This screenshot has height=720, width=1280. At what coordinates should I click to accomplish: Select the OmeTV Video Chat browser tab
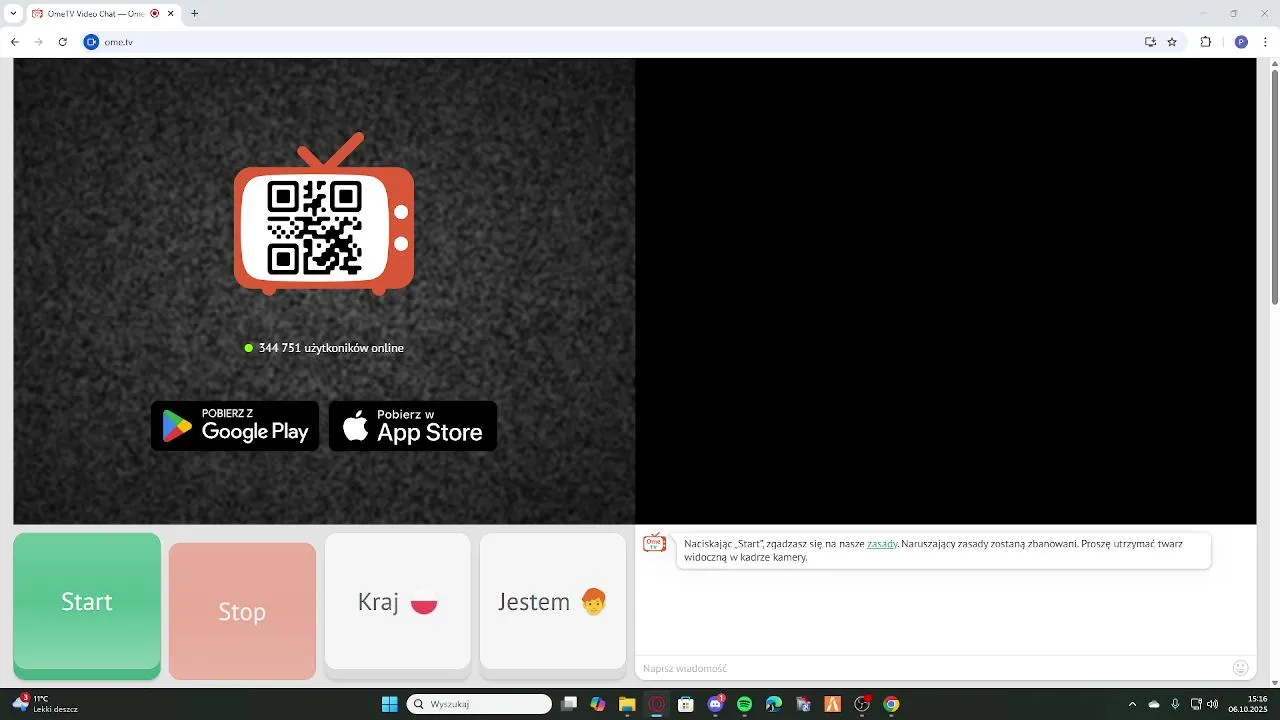103,14
